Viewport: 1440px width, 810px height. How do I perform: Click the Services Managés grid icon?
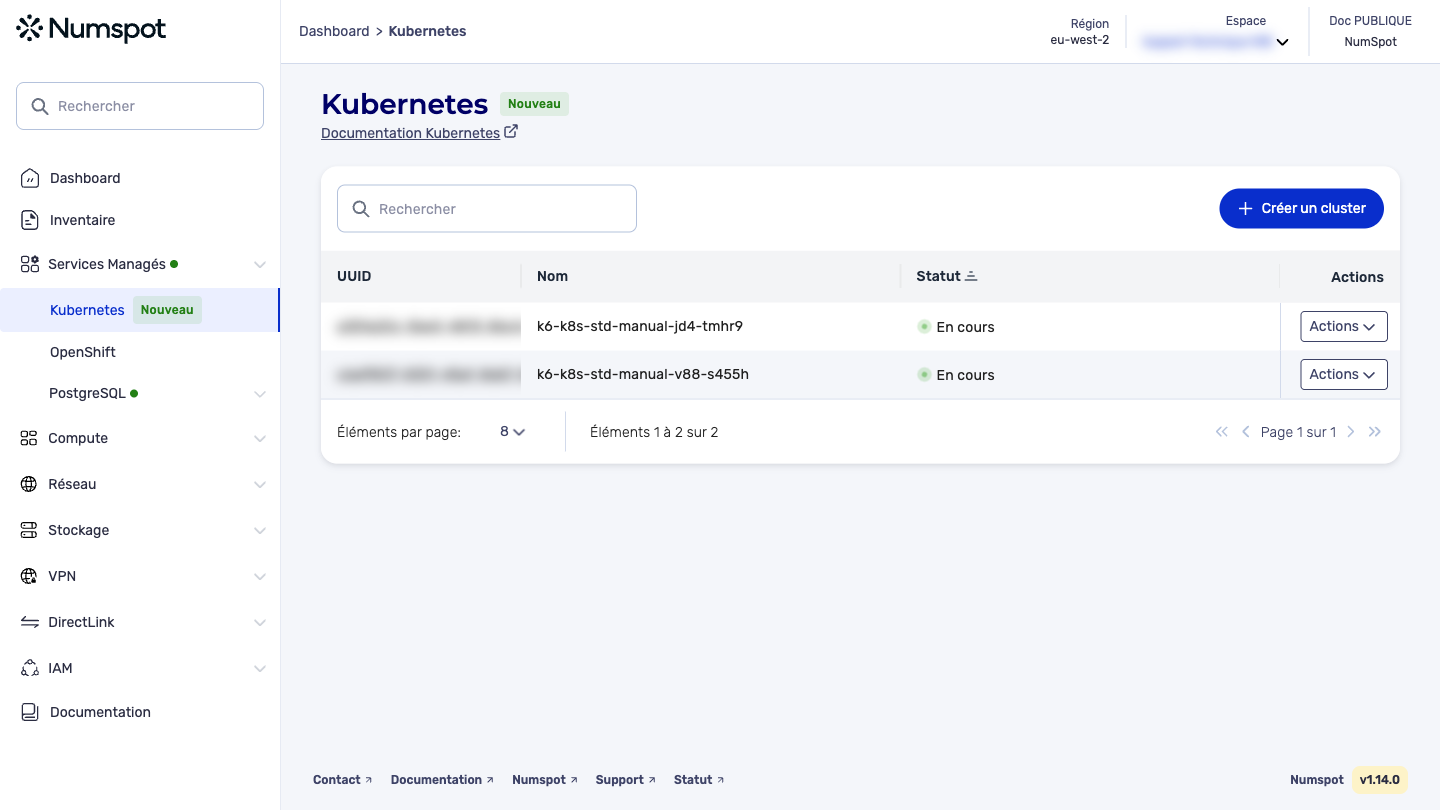tap(30, 264)
